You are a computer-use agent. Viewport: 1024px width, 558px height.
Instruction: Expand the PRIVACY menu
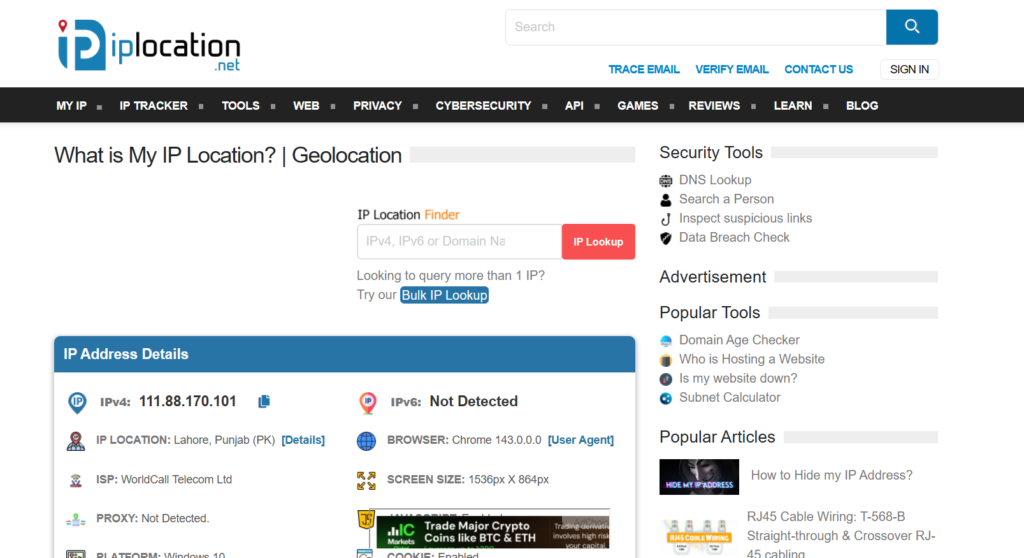click(377, 106)
